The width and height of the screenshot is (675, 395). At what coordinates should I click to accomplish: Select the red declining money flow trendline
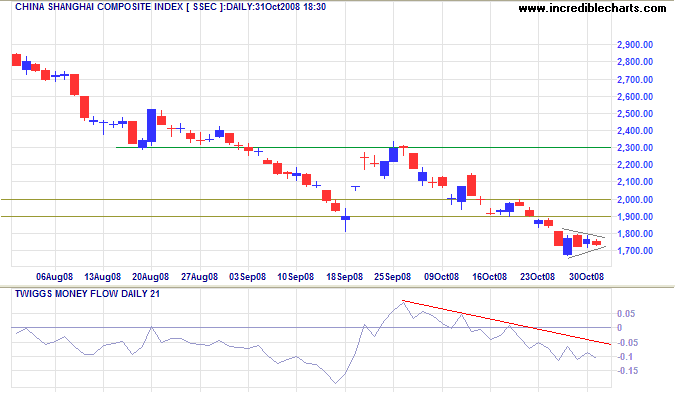pos(506,322)
